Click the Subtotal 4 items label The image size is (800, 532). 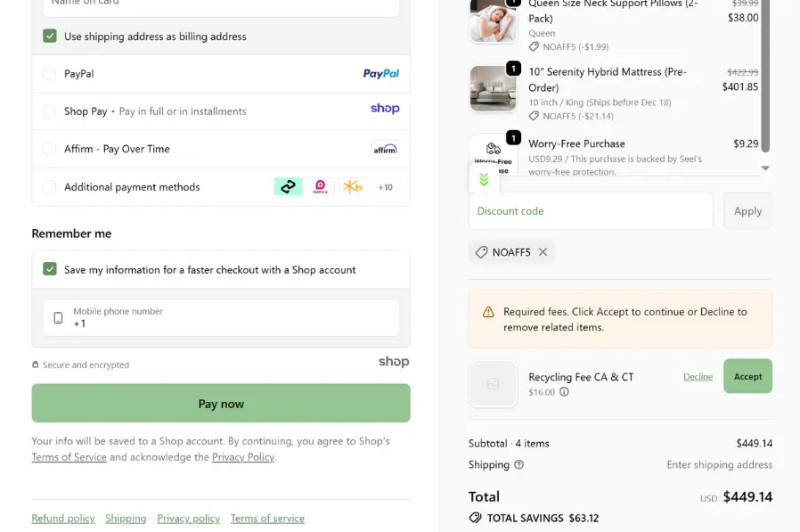(x=509, y=443)
